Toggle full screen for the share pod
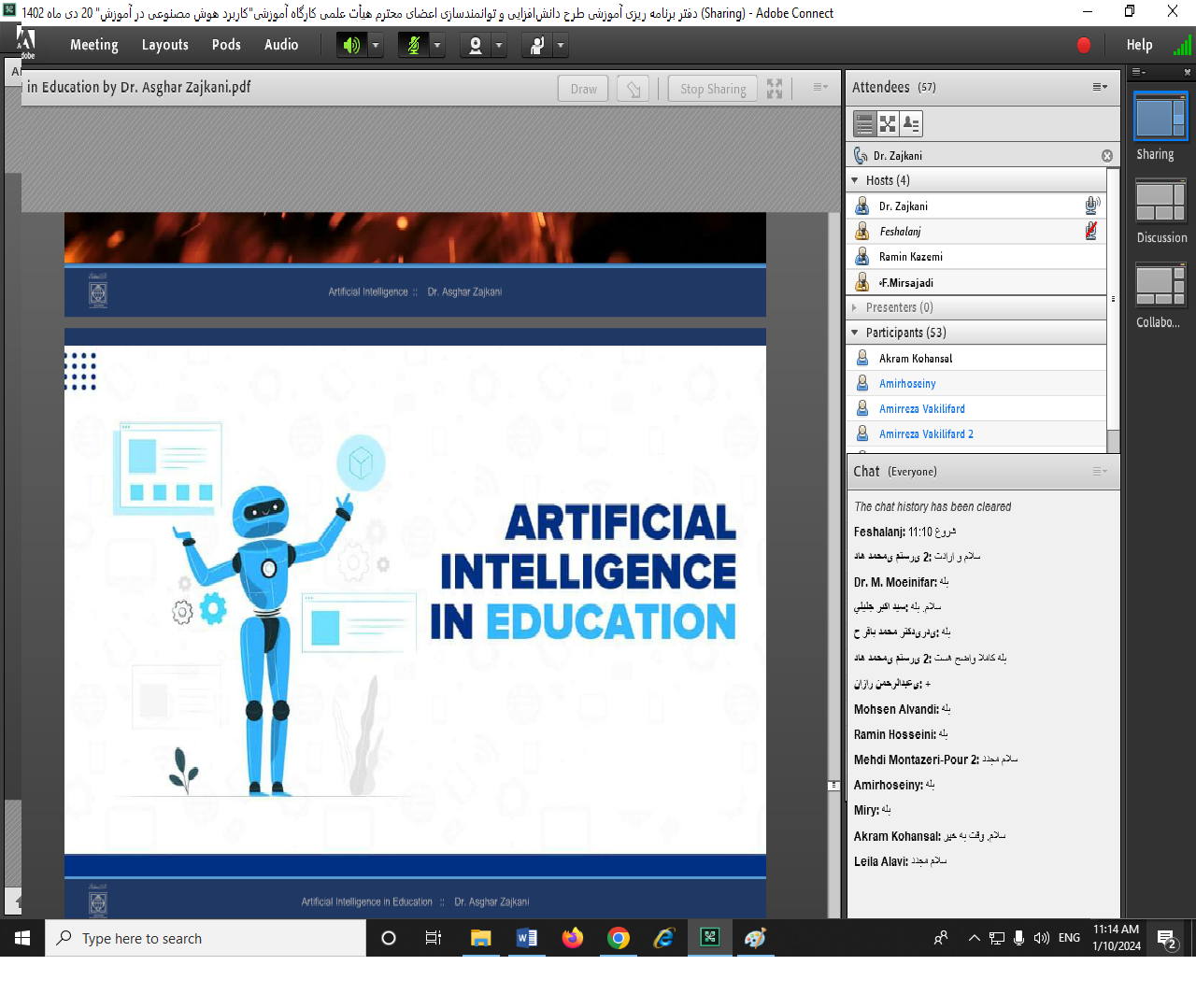Viewport: 1196px width, 1008px height. point(775,89)
